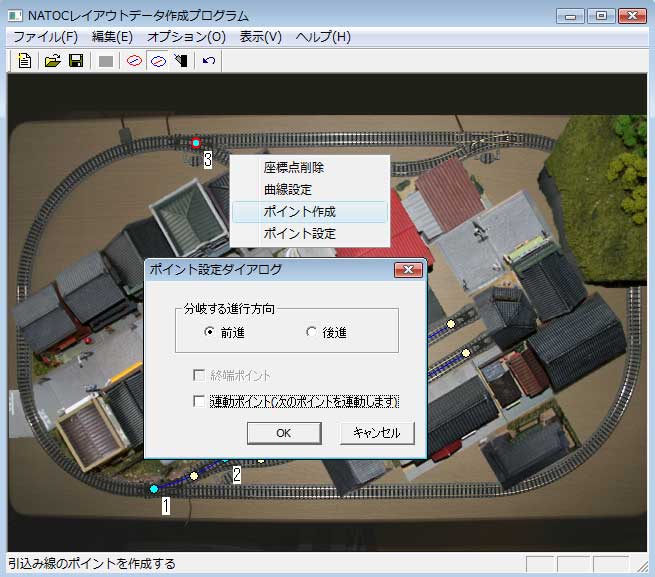Click the Undo arrow icon
The image size is (655, 577).
coord(208,61)
